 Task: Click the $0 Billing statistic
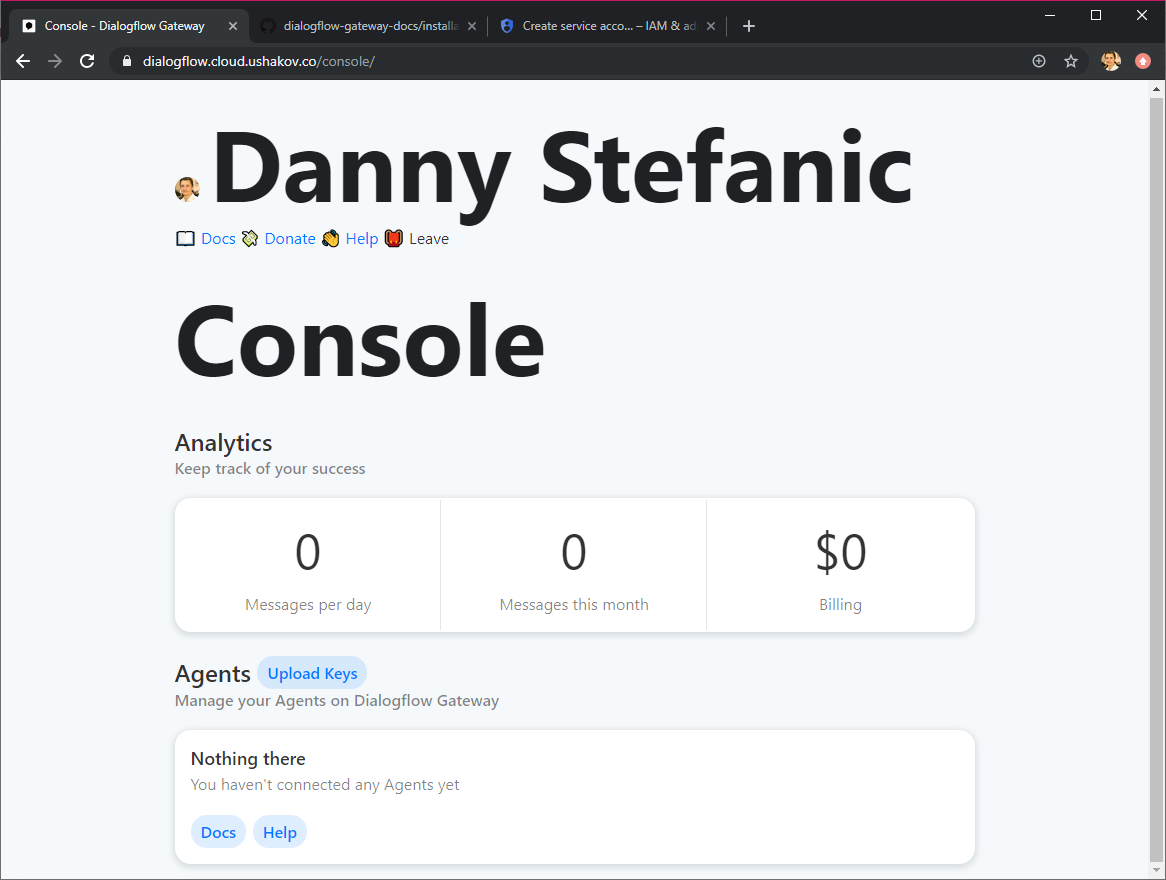[x=840, y=565]
